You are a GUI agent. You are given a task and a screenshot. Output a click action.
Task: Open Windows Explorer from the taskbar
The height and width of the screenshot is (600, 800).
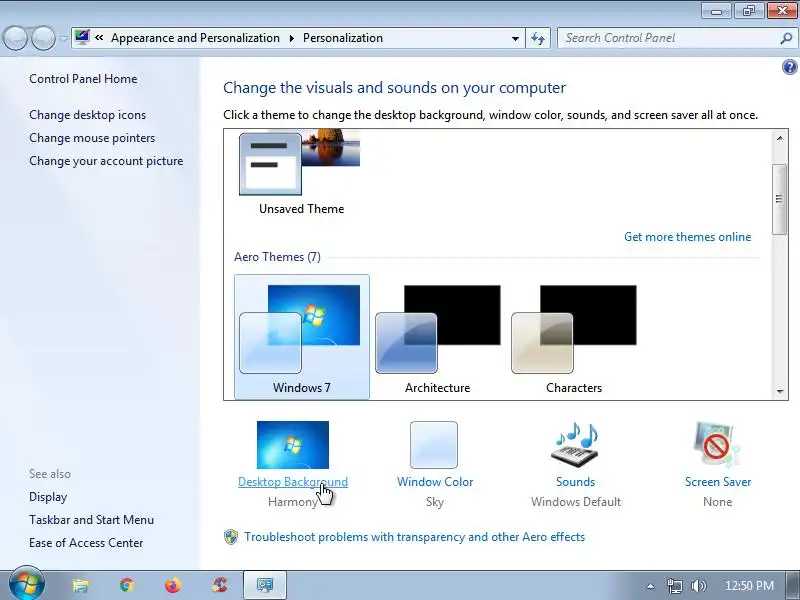tap(81, 585)
